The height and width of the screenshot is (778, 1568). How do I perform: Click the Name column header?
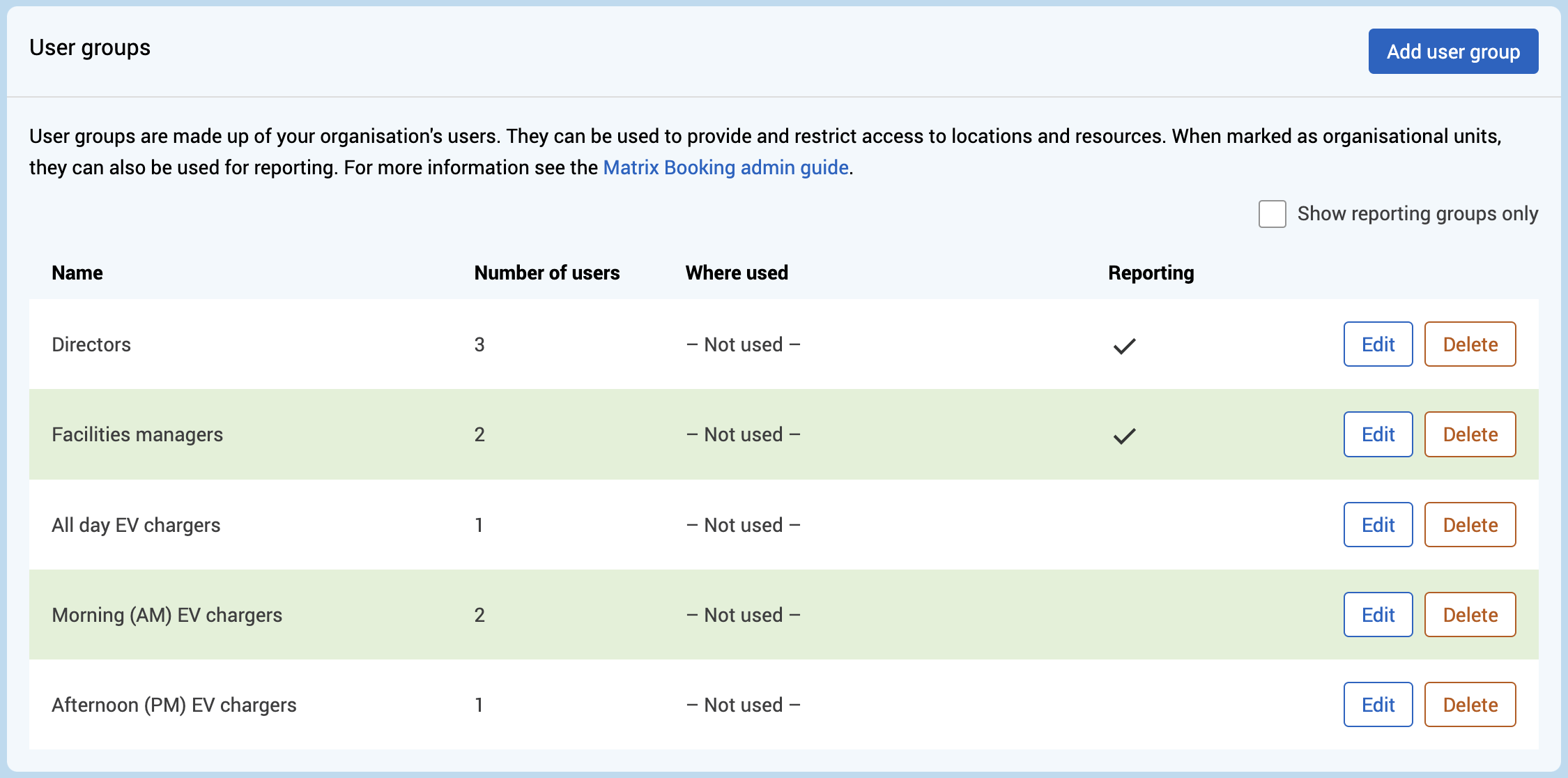point(77,273)
